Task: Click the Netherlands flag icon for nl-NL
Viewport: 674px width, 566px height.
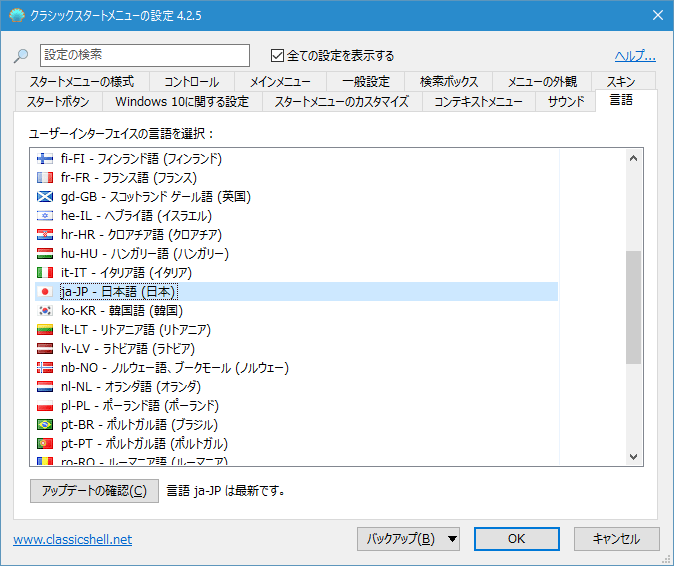Action: click(x=45, y=387)
